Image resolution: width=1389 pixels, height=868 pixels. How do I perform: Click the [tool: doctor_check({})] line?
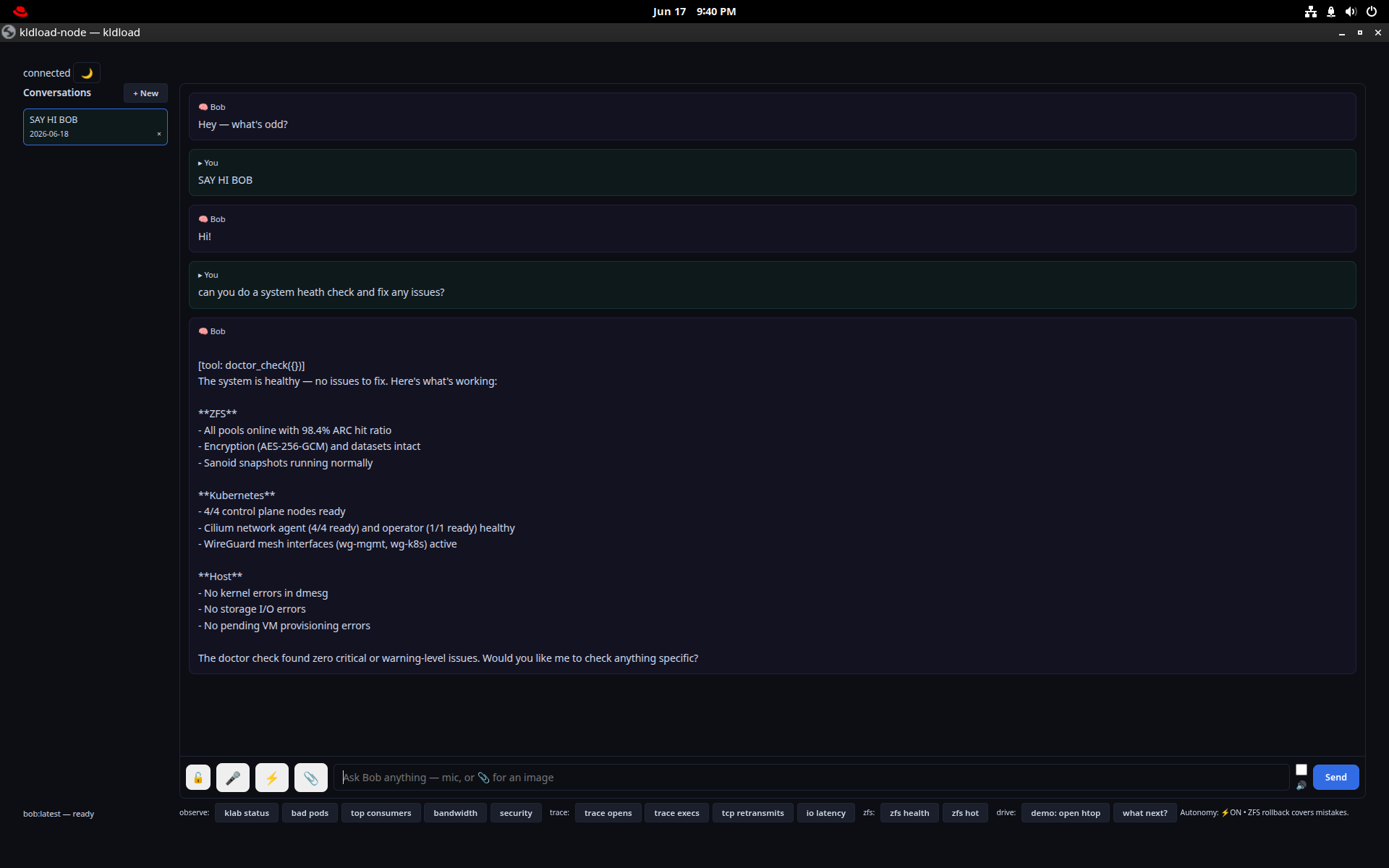pyautogui.click(x=251, y=365)
